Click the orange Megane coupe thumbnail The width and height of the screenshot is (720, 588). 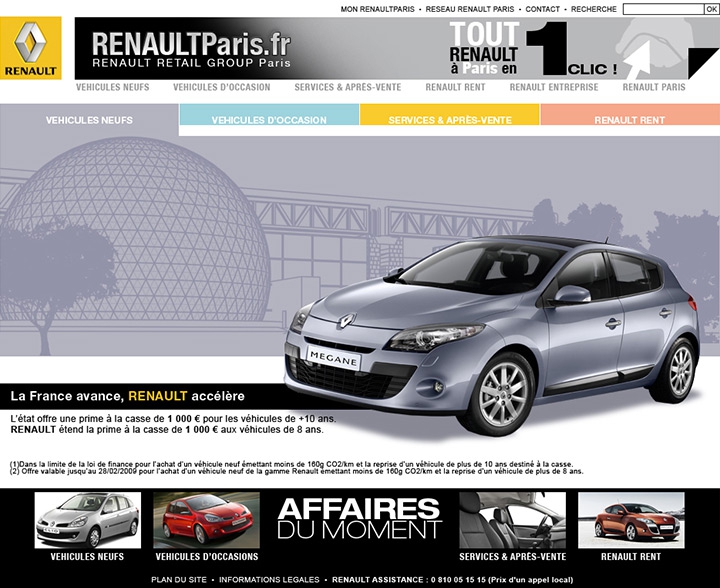coord(631,520)
